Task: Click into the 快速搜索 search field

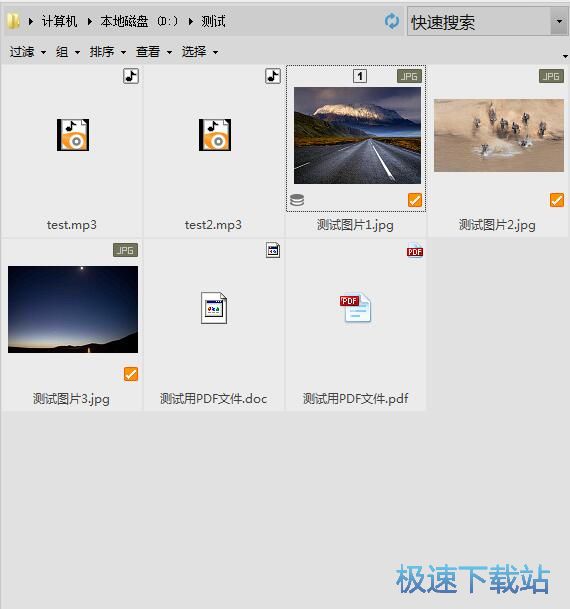Action: click(479, 22)
